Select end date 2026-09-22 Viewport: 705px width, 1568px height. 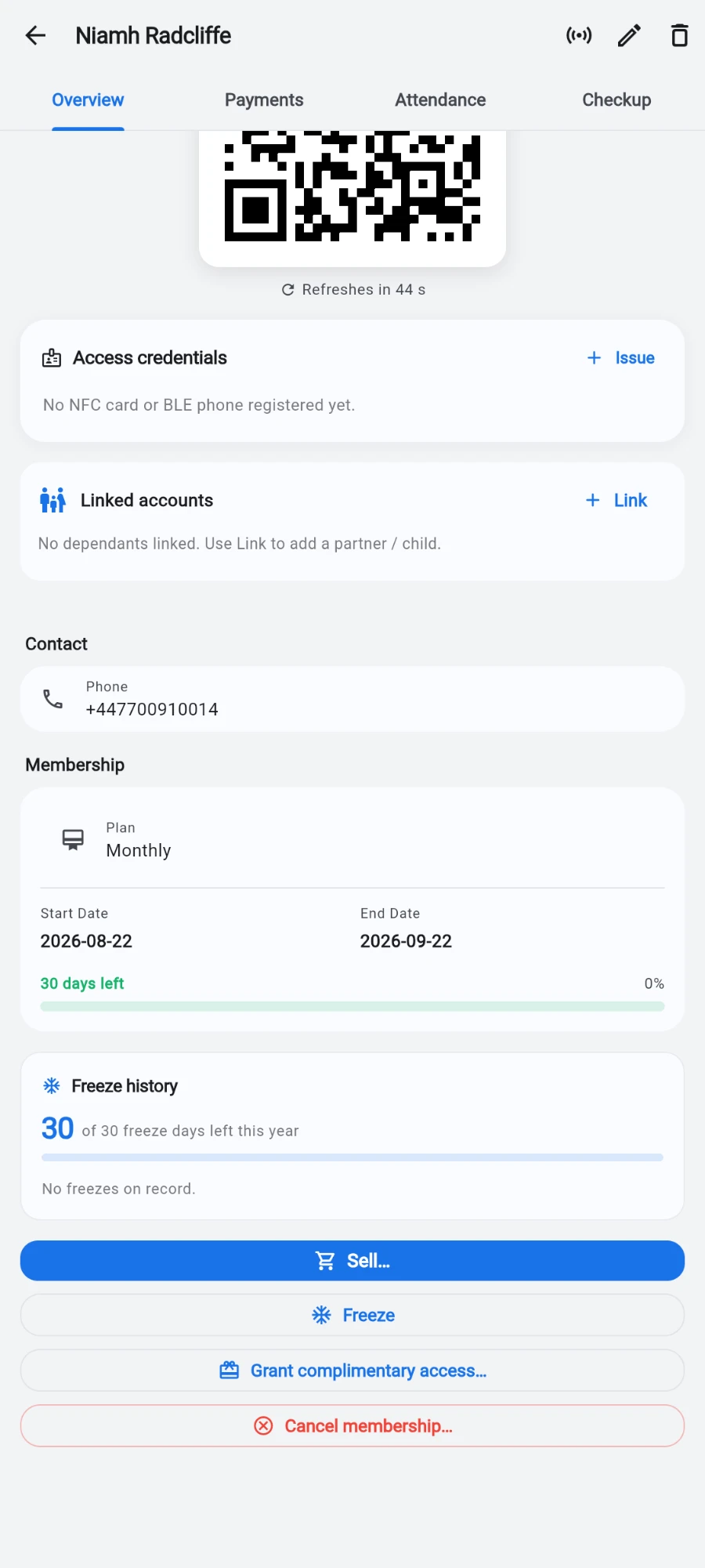click(x=406, y=941)
